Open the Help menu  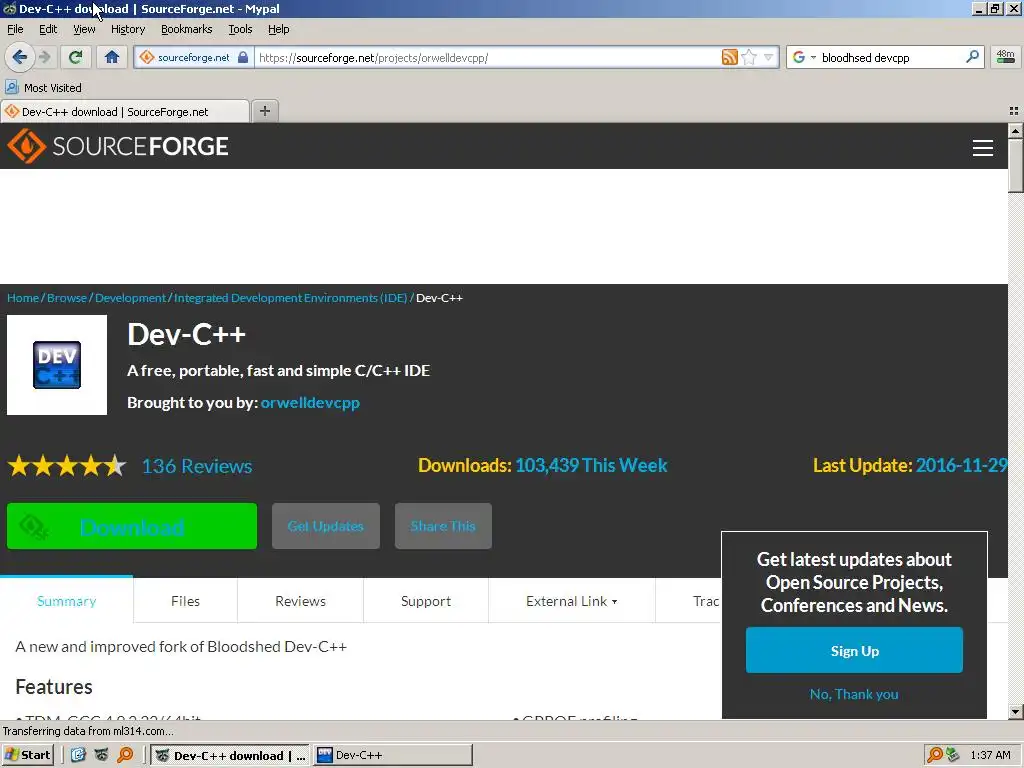(279, 29)
